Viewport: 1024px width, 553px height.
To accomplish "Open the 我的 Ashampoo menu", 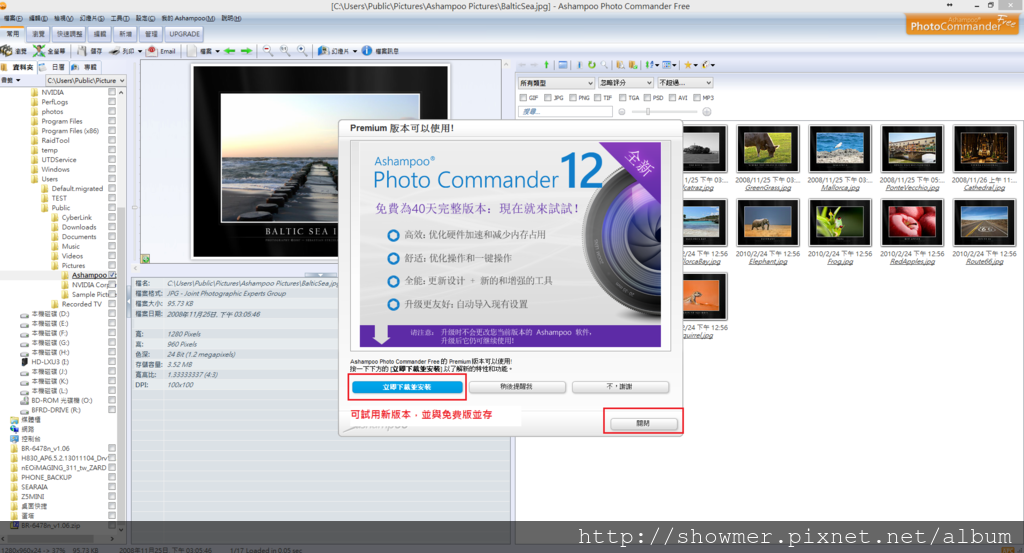I will 188,18.
